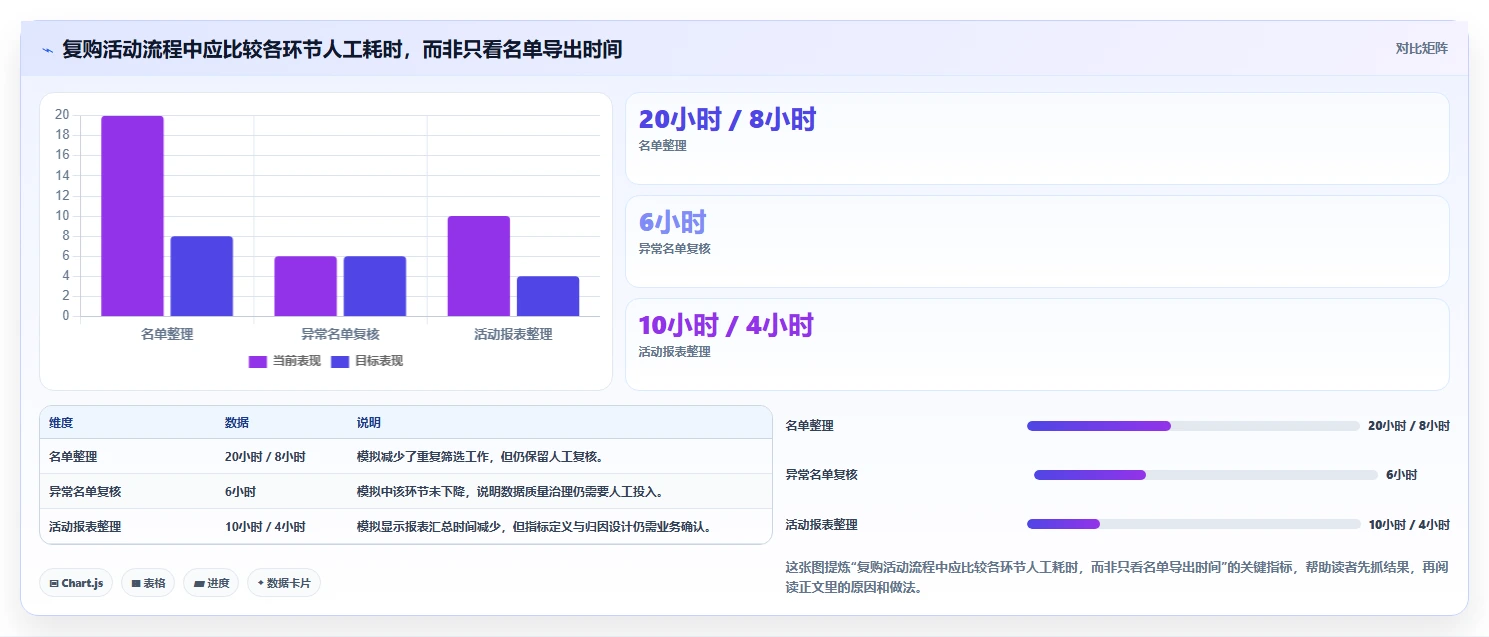Click table cell 20小时 / 8小时
The image size is (1489, 637).
pos(265,457)
